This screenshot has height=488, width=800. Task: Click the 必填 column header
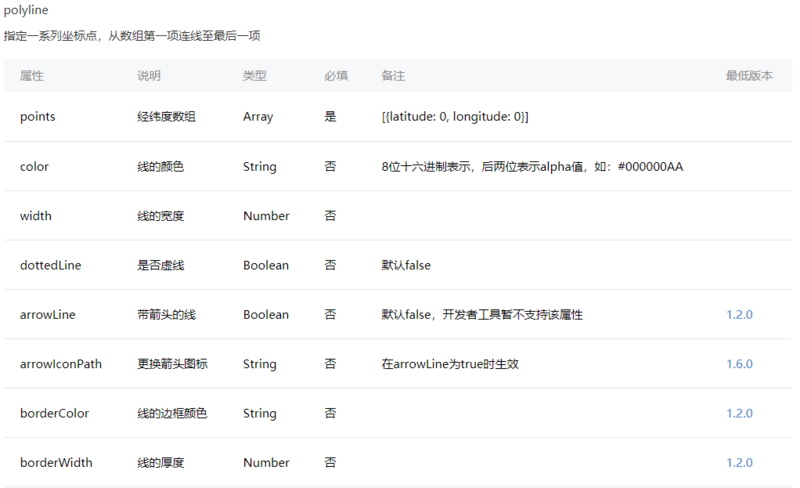tap(336, 76)
